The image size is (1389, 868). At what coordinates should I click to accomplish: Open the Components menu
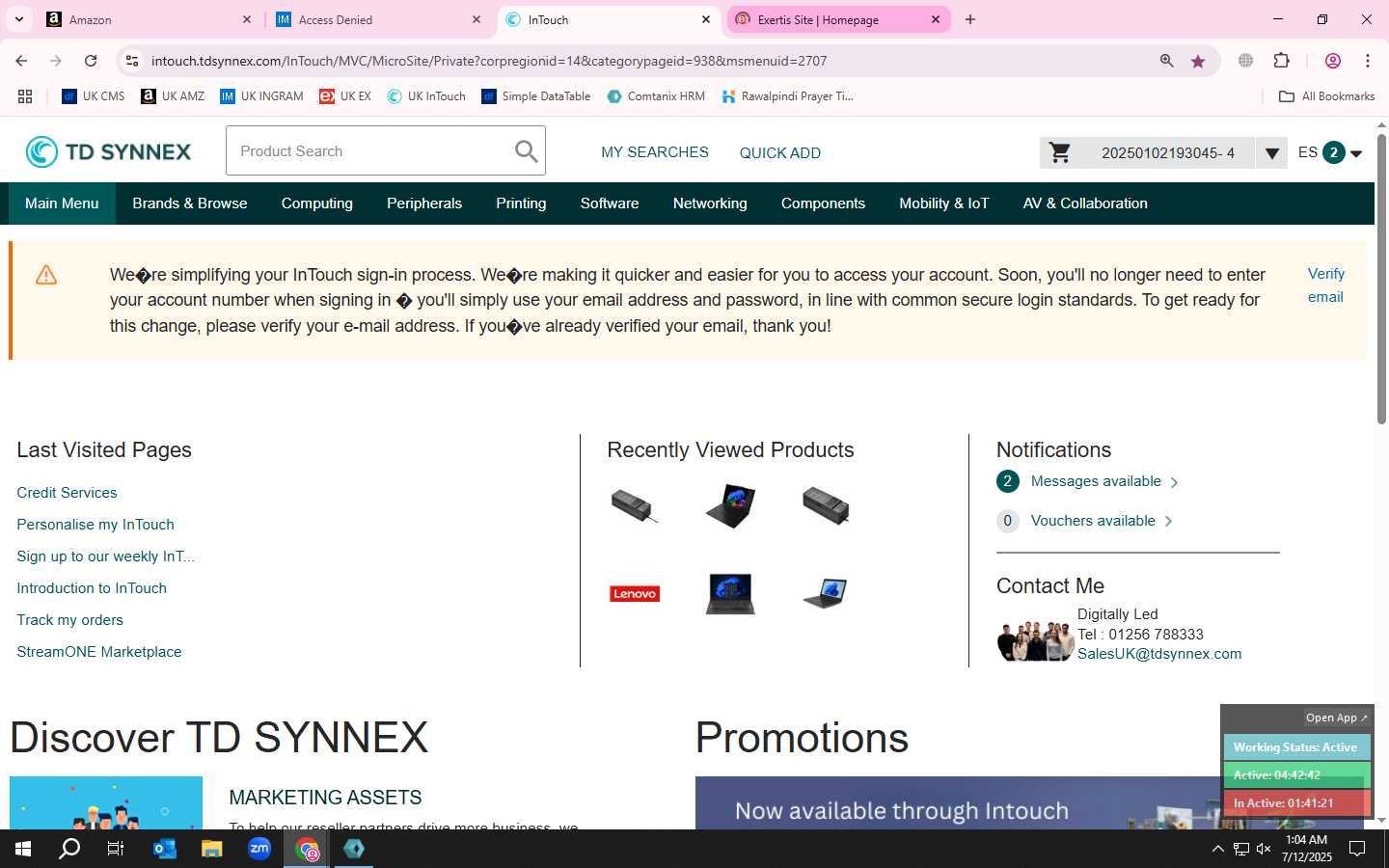(x=823, y=203)
